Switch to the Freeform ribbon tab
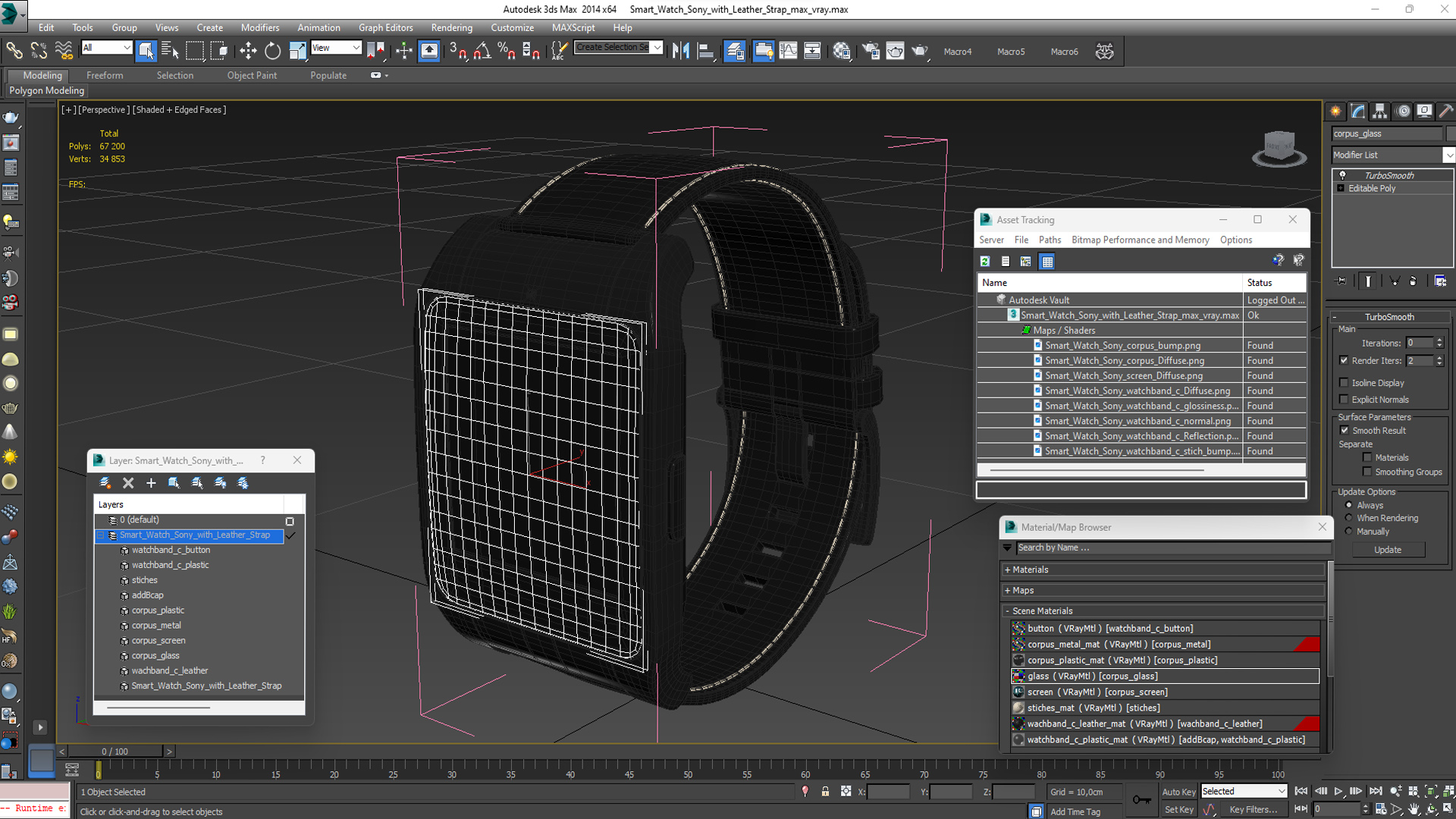 [105, 75]
